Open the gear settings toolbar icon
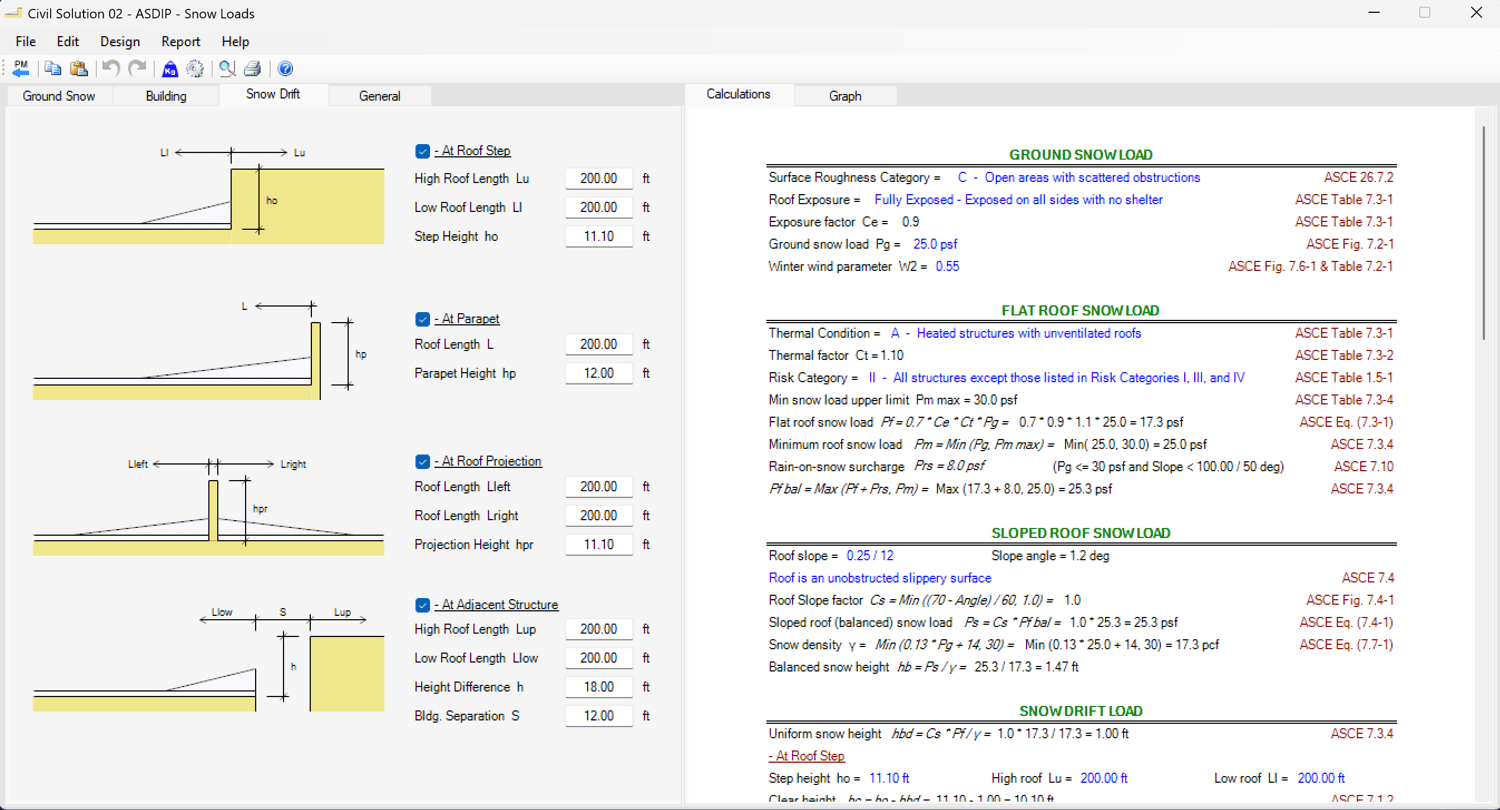The height and width of the screenshot is (810, 1500). [196, 68]
